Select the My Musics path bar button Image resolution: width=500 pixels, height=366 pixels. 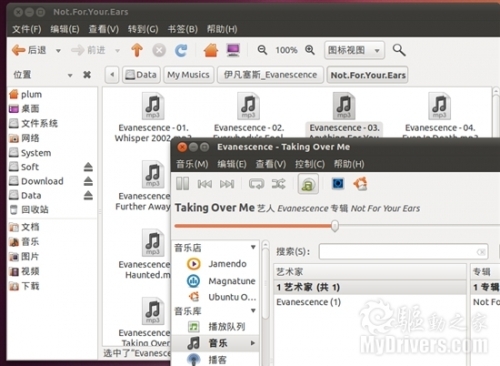point(188,75)
